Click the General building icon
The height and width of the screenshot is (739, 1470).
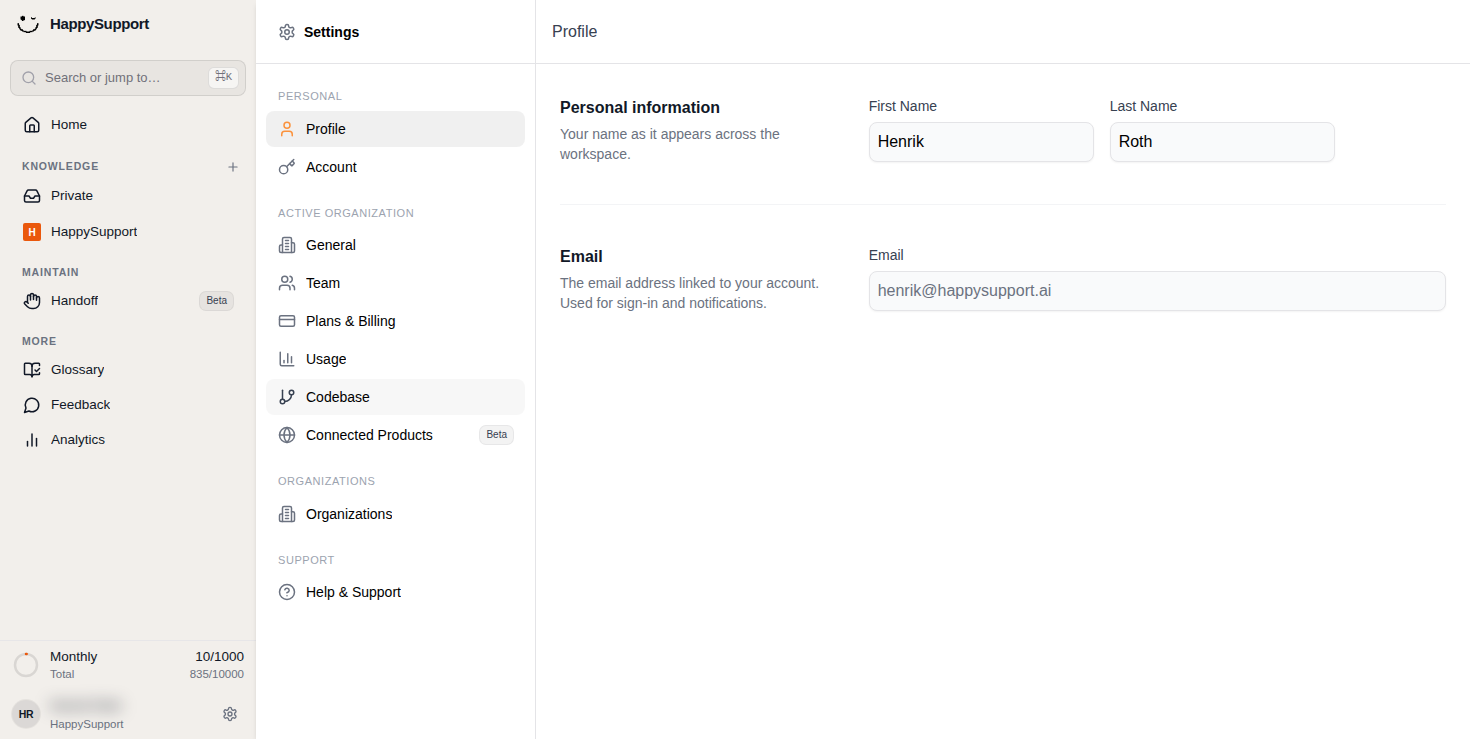[x=287, y=245]
